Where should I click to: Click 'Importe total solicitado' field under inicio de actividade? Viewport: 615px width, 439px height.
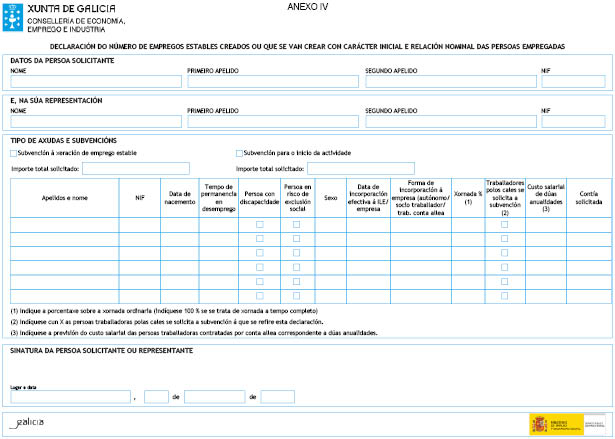(360, 168)
